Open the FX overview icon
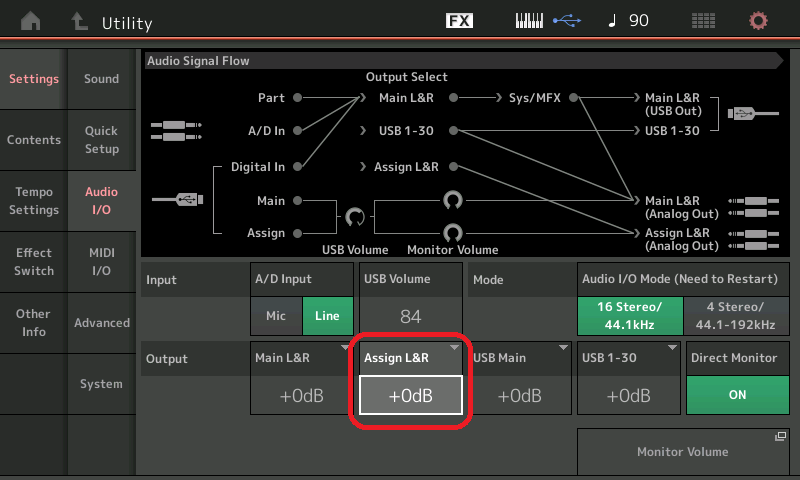The height and width of the screenshot is (480, 800). tap(459, 21)
